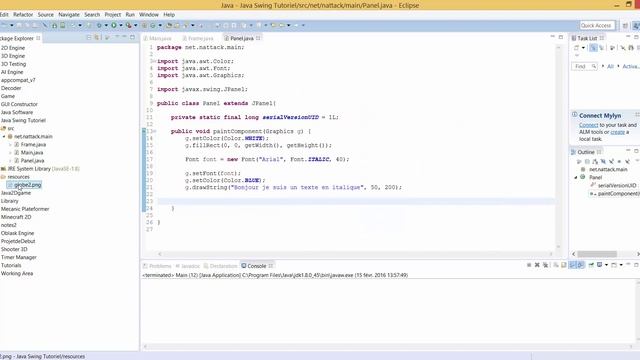Viewport: 640px width, 360px height.
Task: Toggle Focus on Workweek in Task List
Action: (612, 48)
